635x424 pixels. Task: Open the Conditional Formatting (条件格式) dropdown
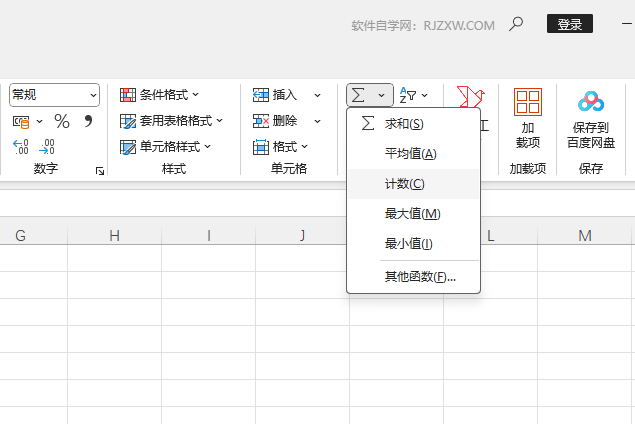[x=160, y=95]
